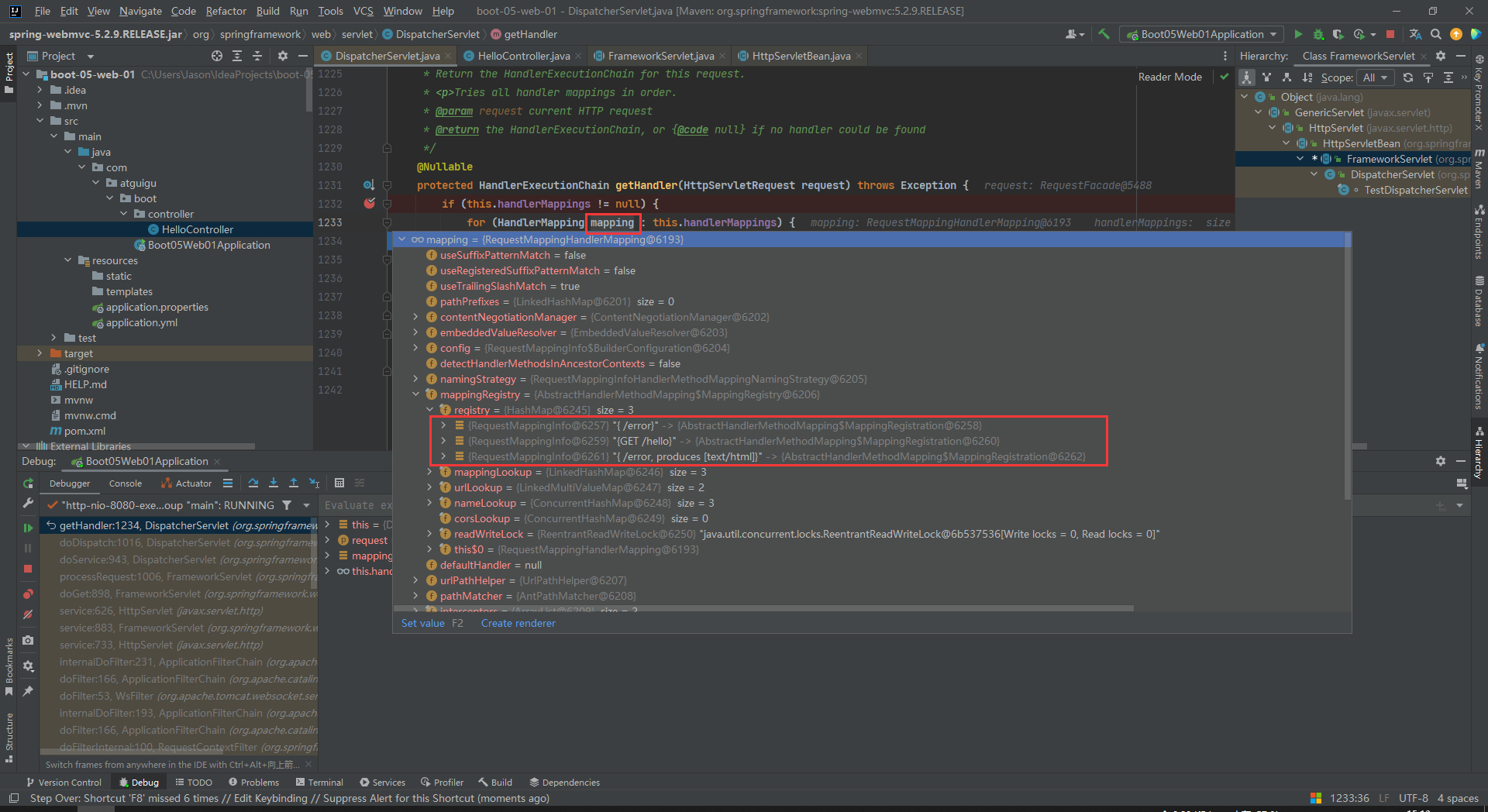Expand the mappingLookup node
Image resolution: width=1488 pixels, height=812 pixels.
tap(430, 472)
